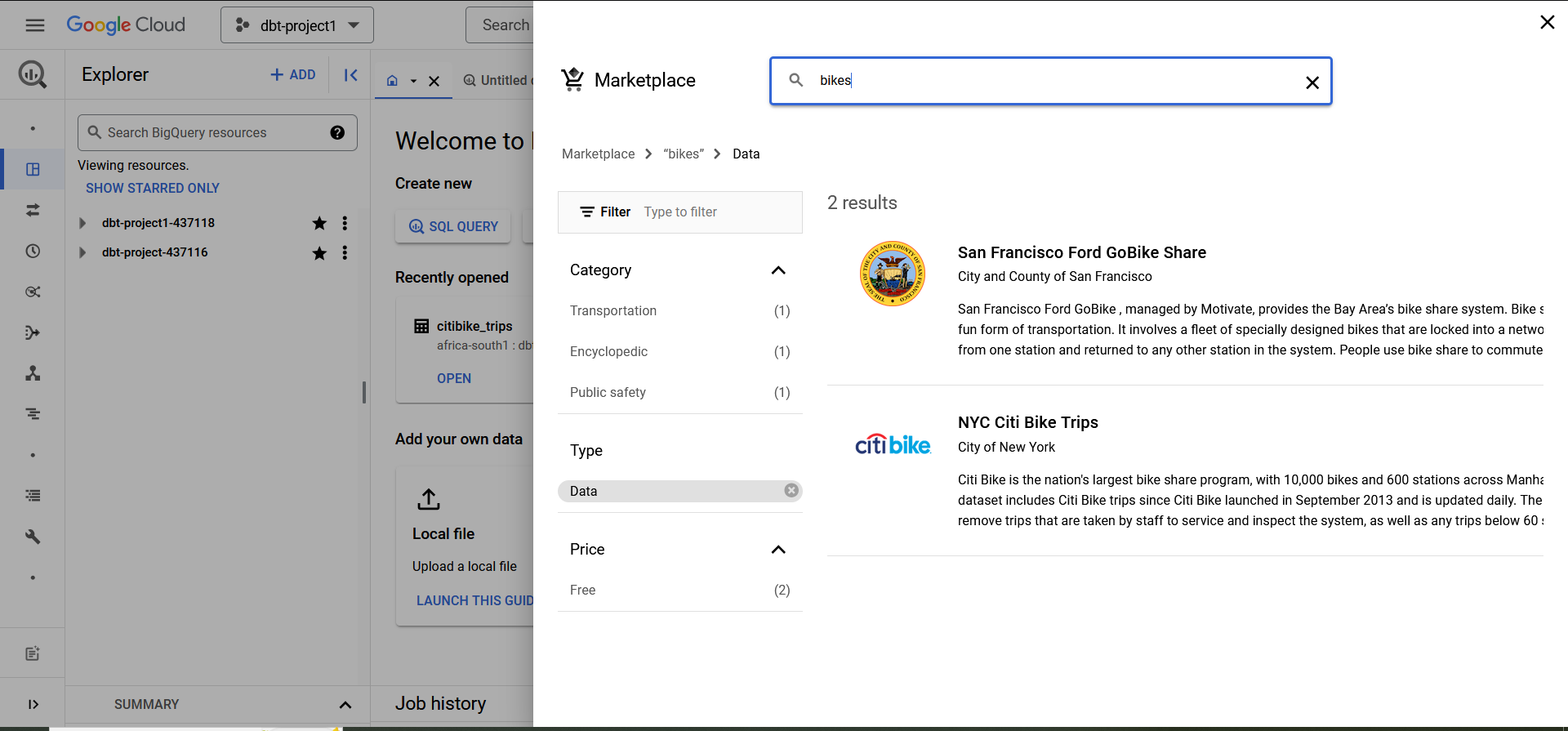Switch to the Untitled query tab
1568x731 pixels.
(x=497, y=80)
